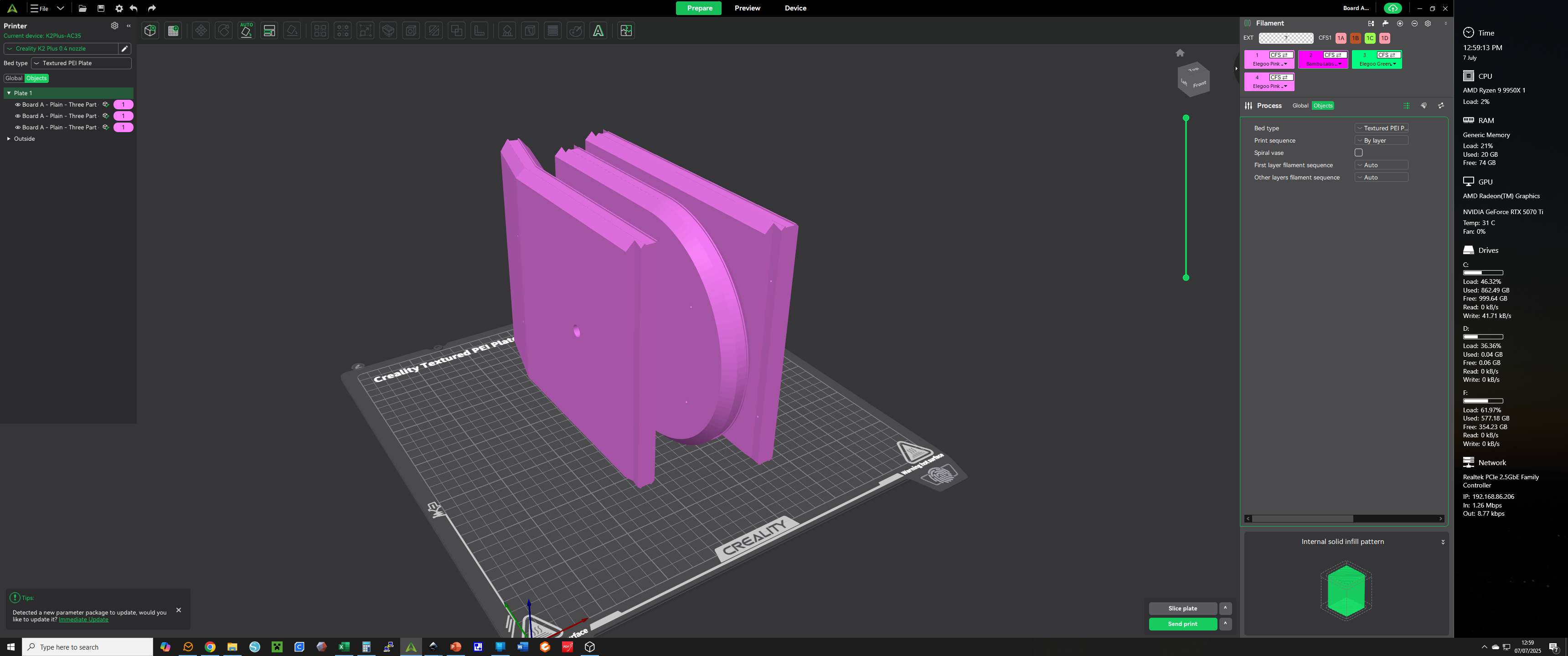Click the Home view icon in viewport
Viewport: 1568px width, 656px height.
1180,53
